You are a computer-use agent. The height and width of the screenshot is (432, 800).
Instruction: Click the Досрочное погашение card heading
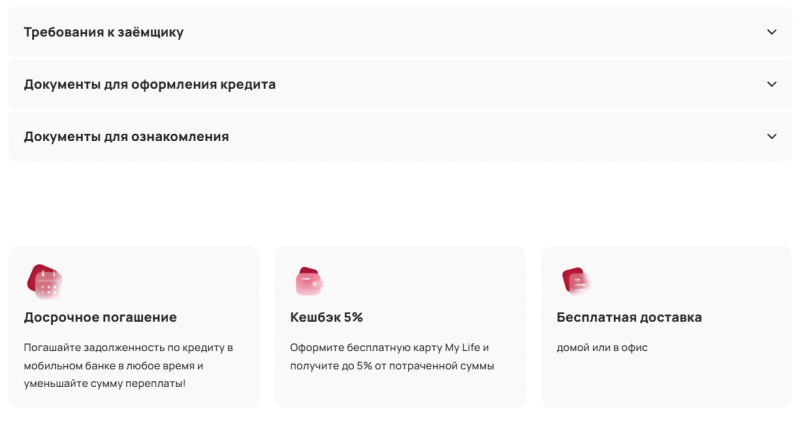pyautogui.click(x=100, y=317)
